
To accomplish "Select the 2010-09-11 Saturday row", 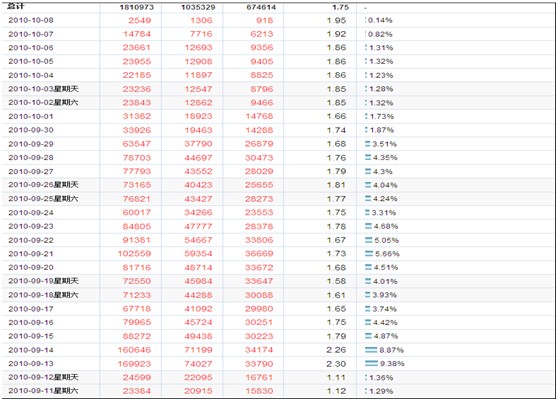I will (278, 391).
